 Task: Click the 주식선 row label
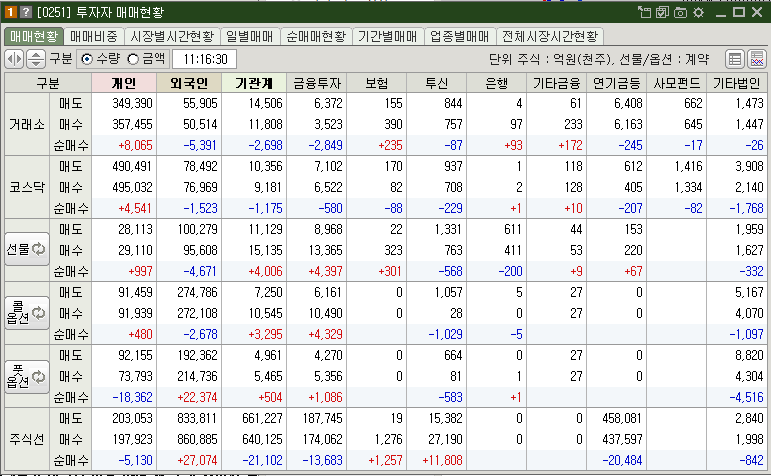pos(27,439)
